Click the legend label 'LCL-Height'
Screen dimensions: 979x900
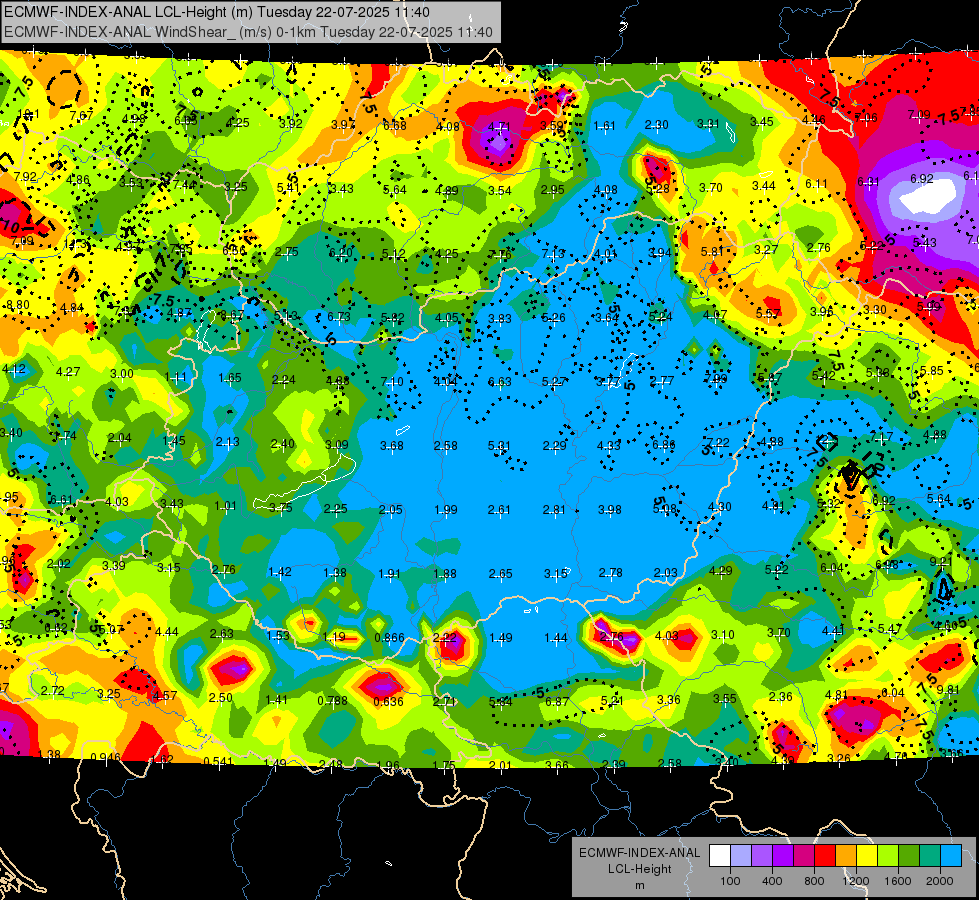point(639,869)
